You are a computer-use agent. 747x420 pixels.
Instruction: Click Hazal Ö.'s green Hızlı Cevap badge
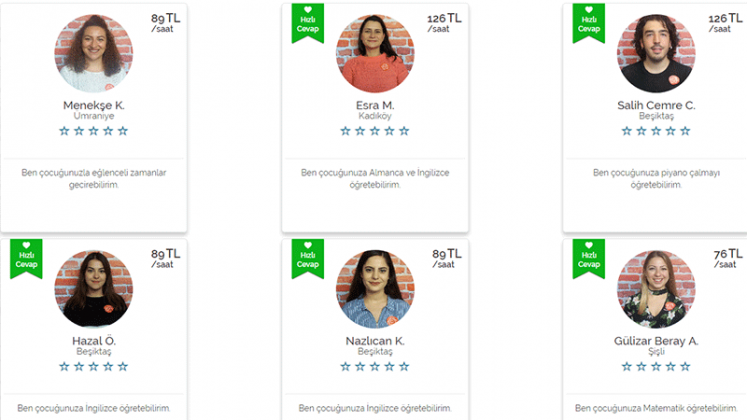click(26, 259)
